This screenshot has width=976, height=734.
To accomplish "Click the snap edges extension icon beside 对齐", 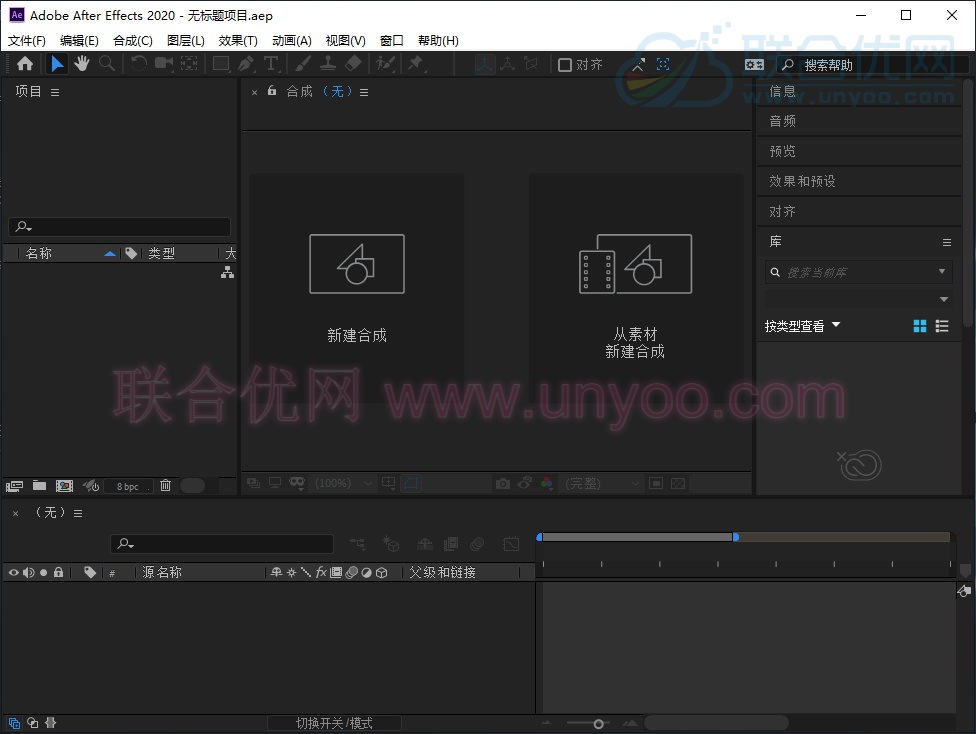I will point(639,64).
